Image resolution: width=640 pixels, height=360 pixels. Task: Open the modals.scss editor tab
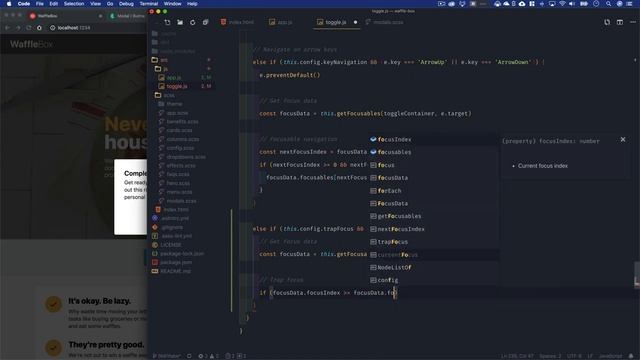(x=384, y=22)
